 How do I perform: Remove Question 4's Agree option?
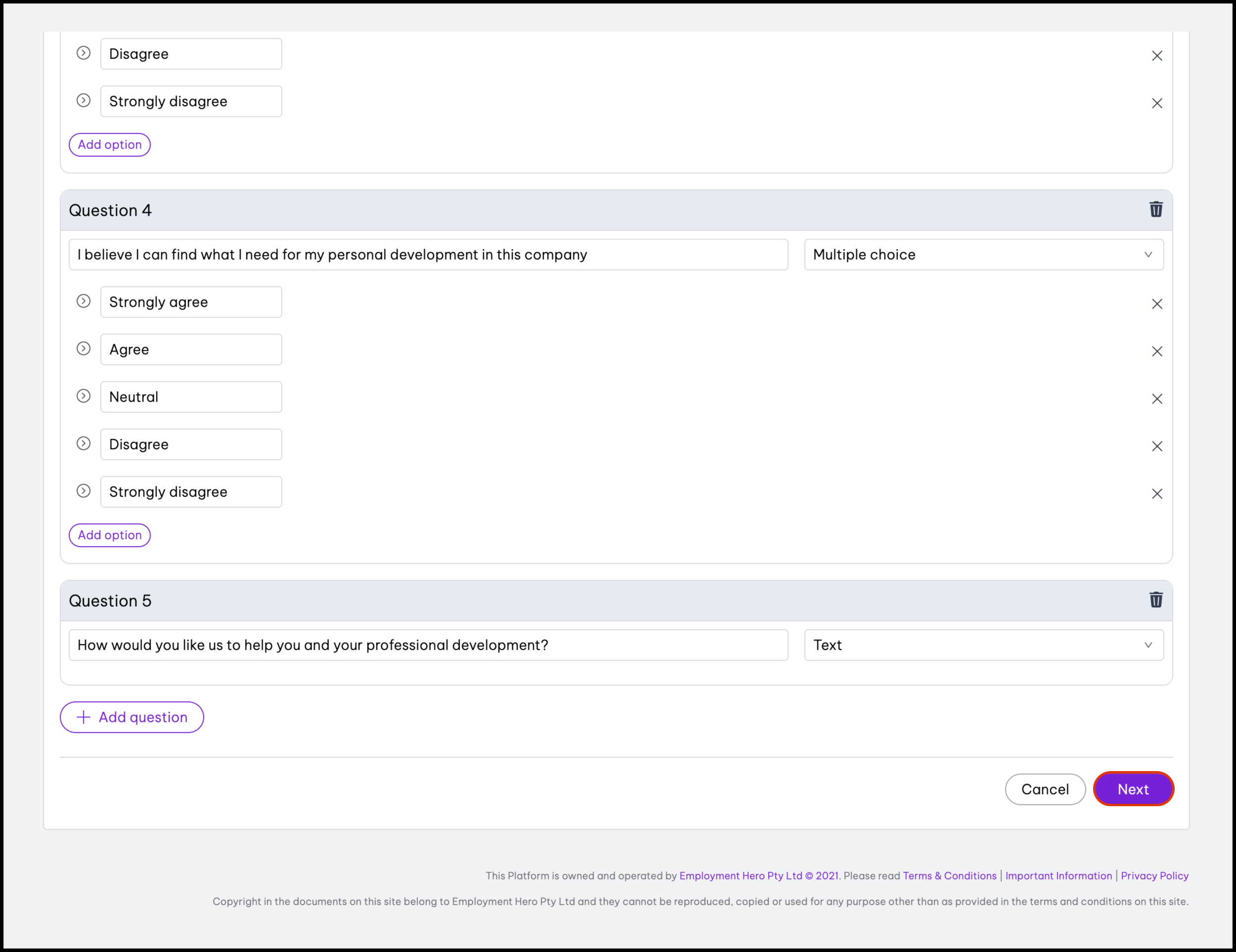pyautogui.click(x=1157, y=352)
